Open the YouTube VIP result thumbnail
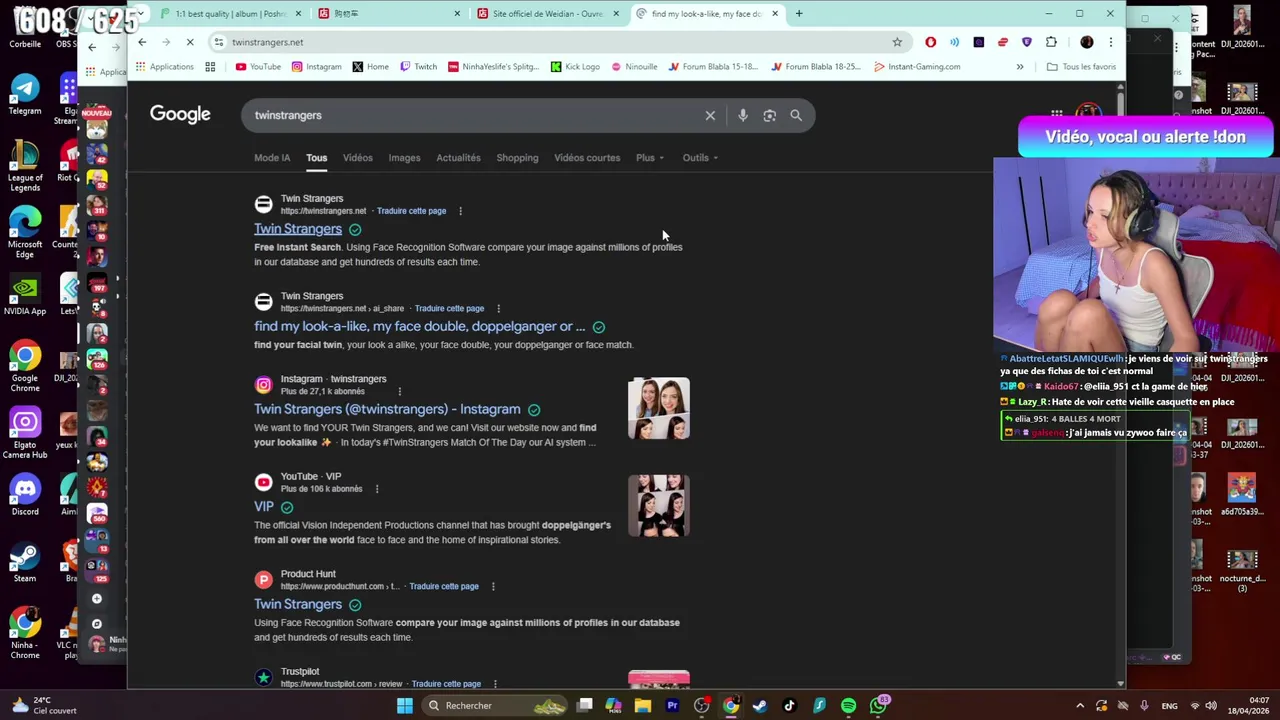The width and height of the screenshot is (1280, 720). coord(659,506)
